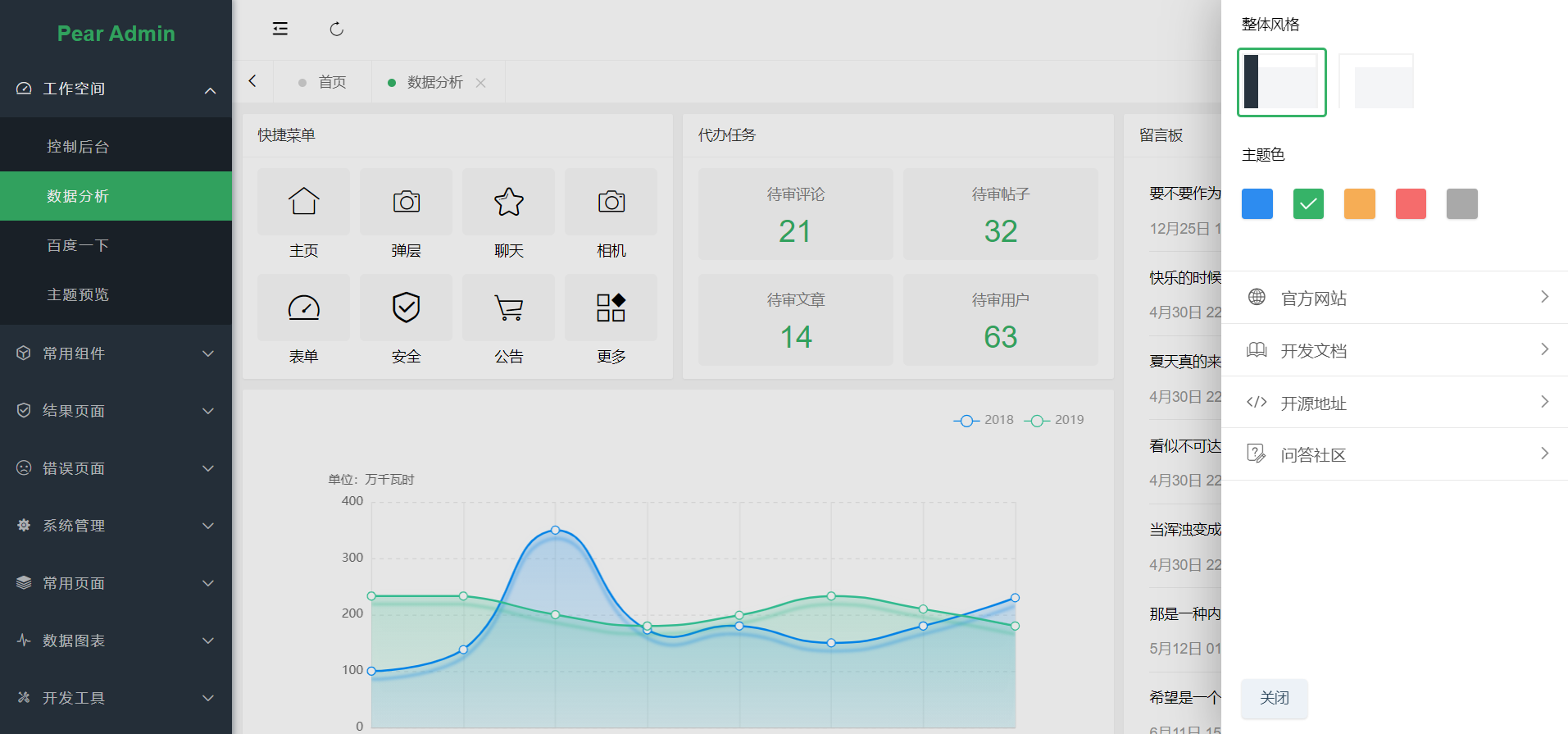1568x734 pixels.
Task: Click the shield icon for 安全
Action: [406, 308]
